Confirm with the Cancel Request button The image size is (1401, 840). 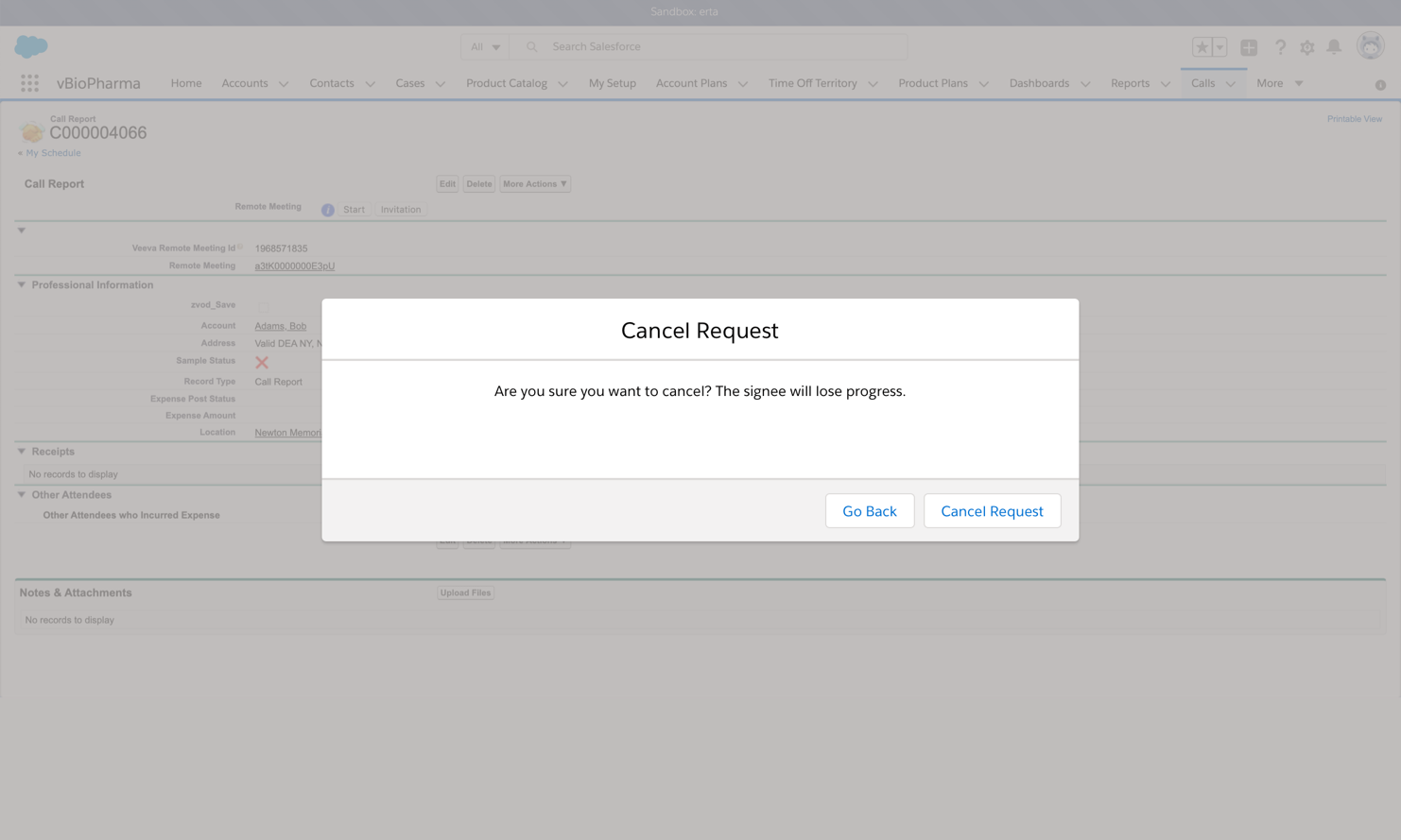pyautogui.click(x=992, y=511)
